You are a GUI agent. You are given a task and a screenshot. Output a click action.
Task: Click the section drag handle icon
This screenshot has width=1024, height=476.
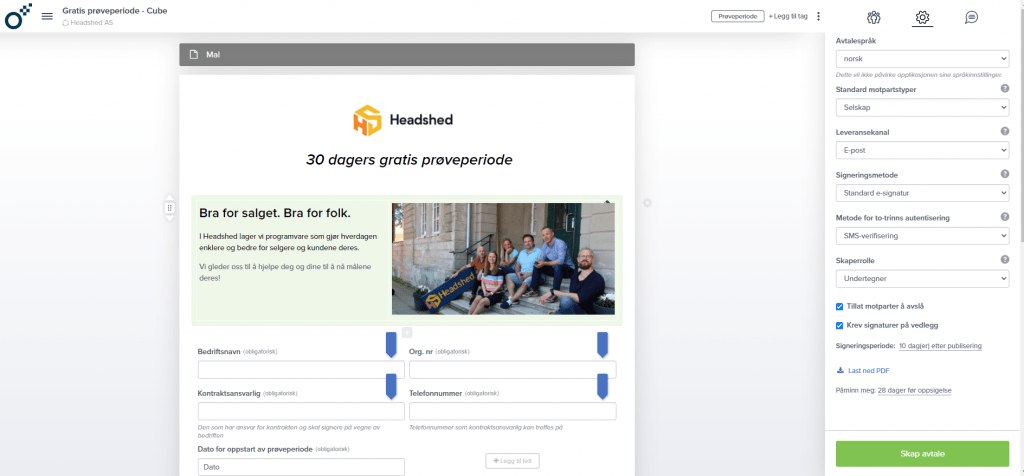click(x=169, y=208)
